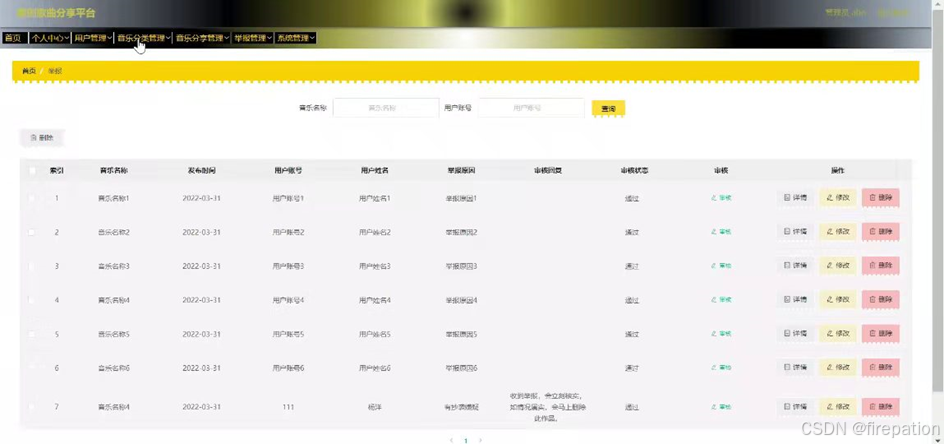The width and height of the screenshot is (944, 444).
Task: Click the 用户账号3 cell
Action: (288, 266)
